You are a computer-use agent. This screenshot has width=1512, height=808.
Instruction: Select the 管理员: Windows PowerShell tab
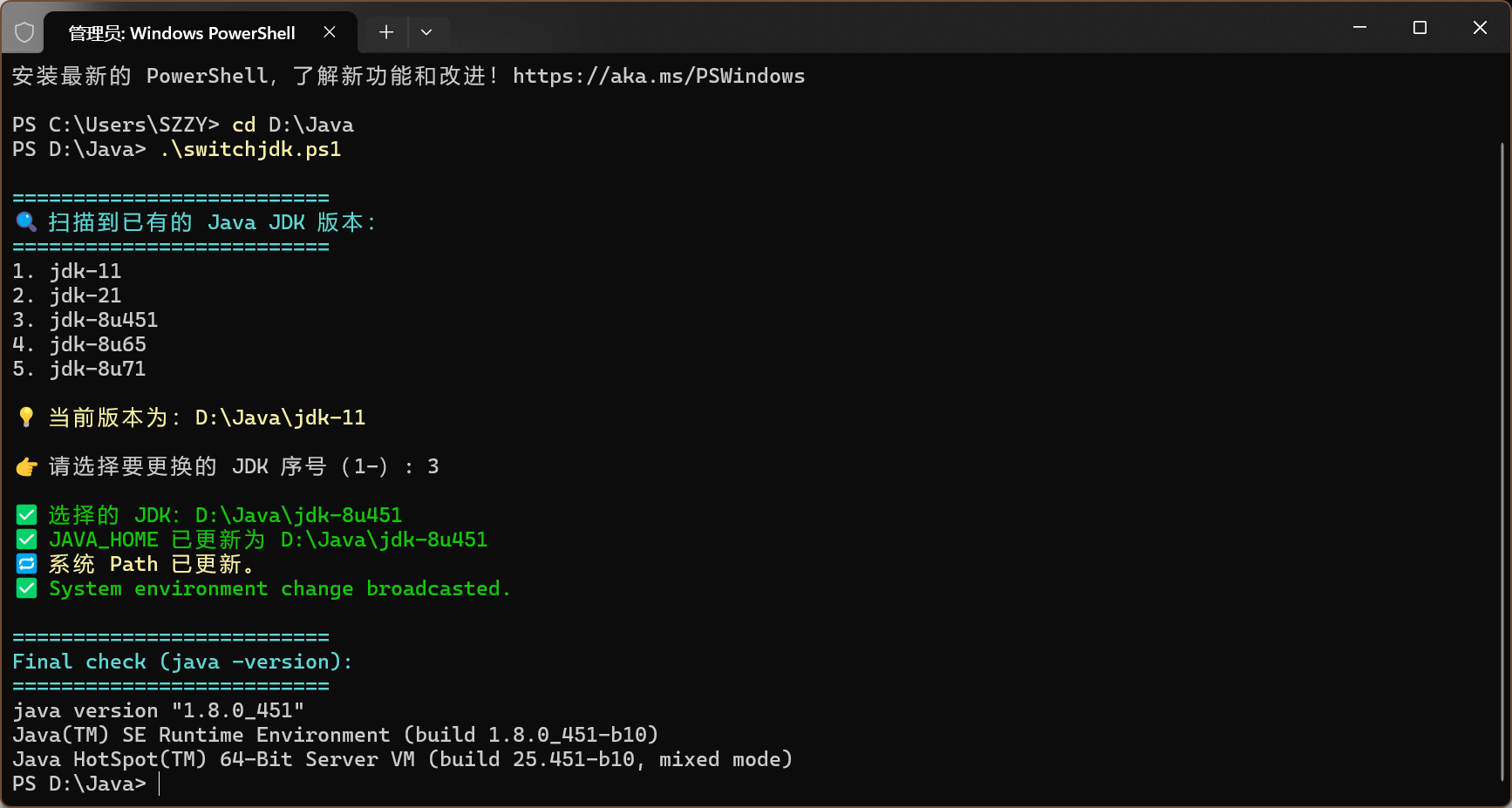[x=183, y=32]
